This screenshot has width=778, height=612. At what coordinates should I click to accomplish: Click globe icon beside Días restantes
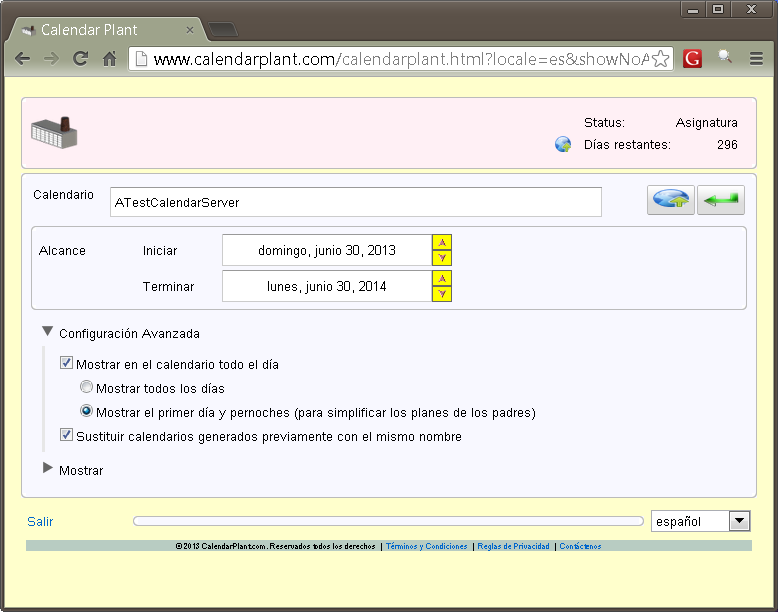tap(563, 145)
